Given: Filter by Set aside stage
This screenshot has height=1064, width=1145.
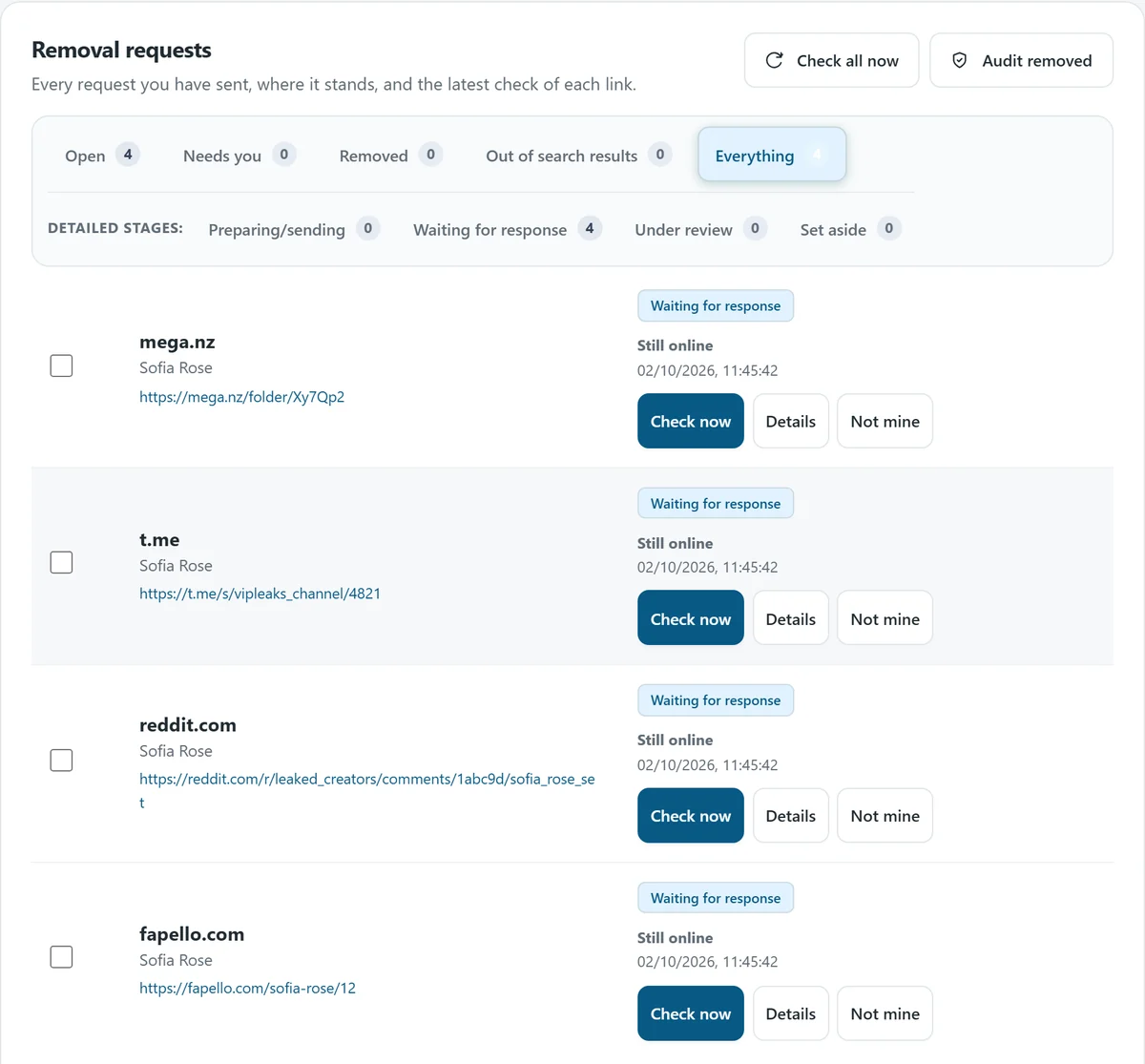Looking at the screenshot, I should [x=849, y=229].
